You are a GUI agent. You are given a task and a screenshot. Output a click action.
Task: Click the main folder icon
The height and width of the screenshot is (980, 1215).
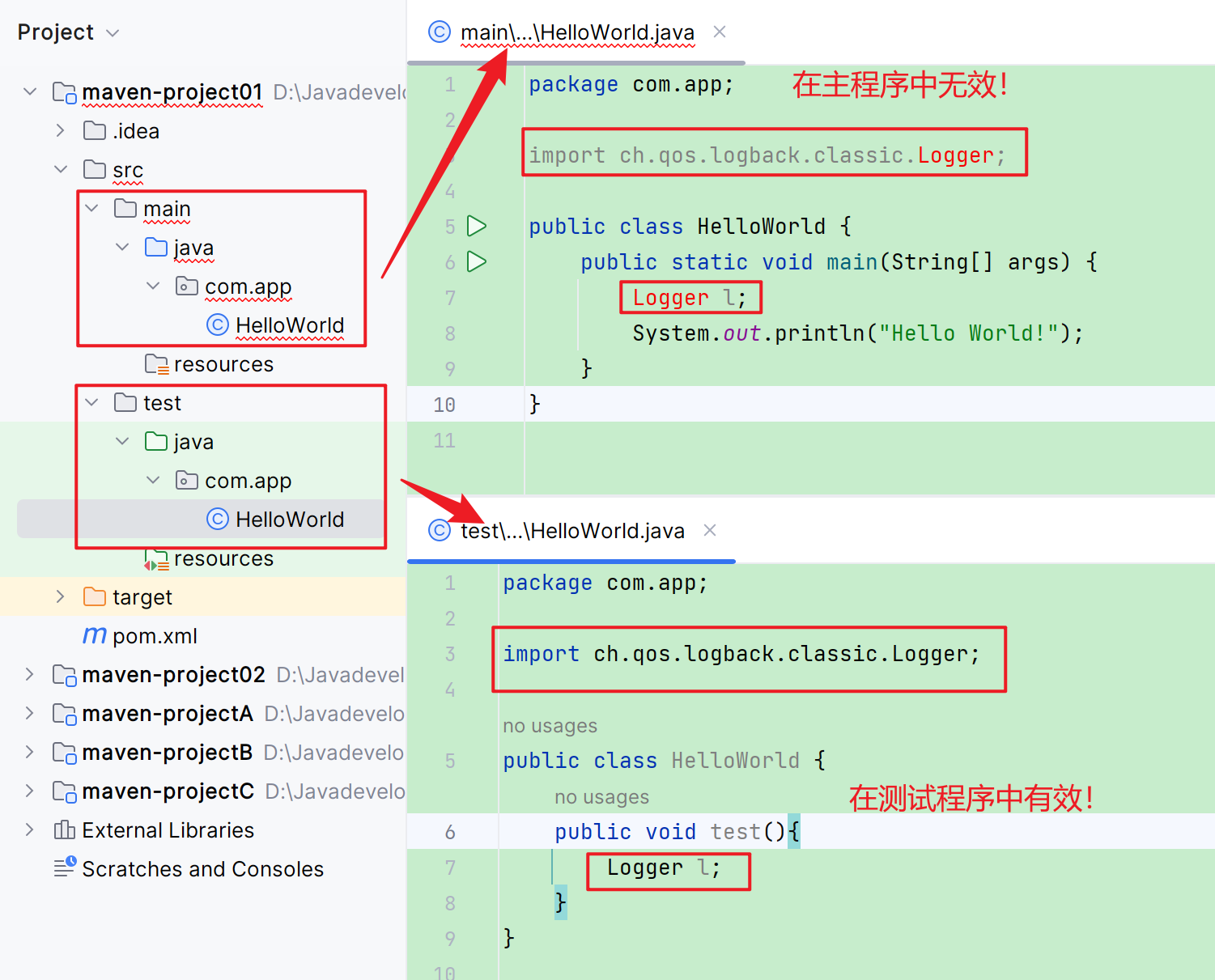click(125, 208)
